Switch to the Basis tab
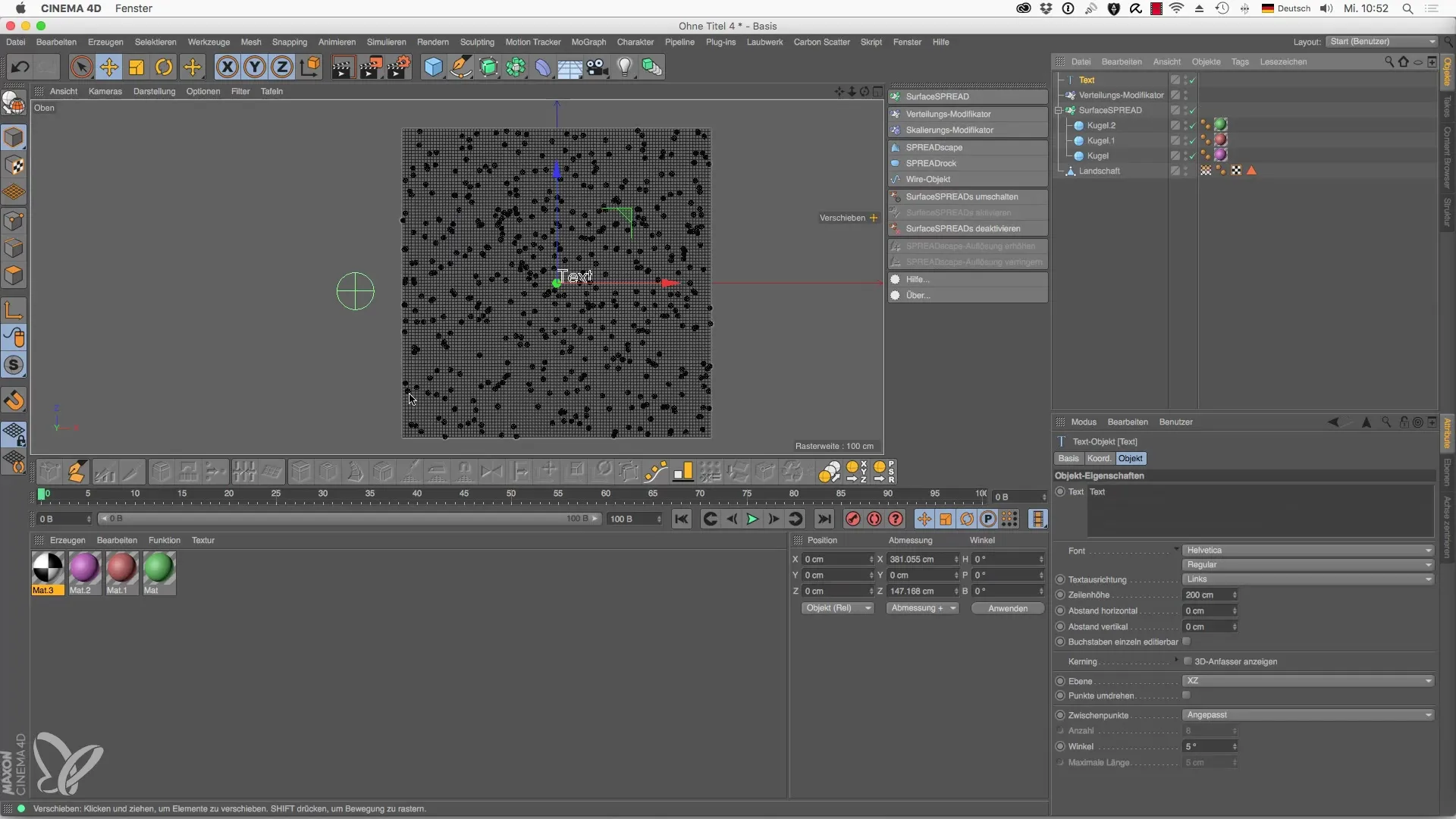This screenshot has height=819, width=1456. (x=1068, y=458)
